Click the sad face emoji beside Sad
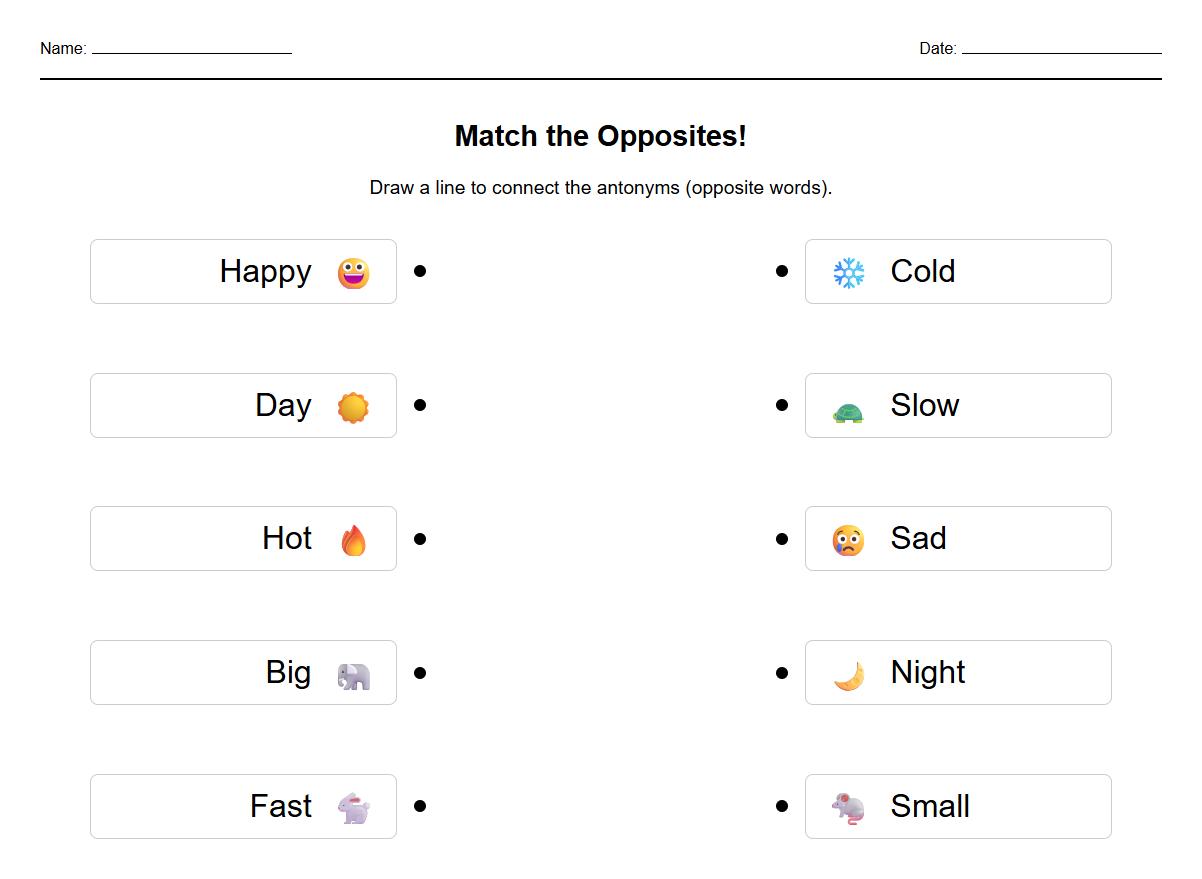Screen dimensions: 1202x879 848,541
